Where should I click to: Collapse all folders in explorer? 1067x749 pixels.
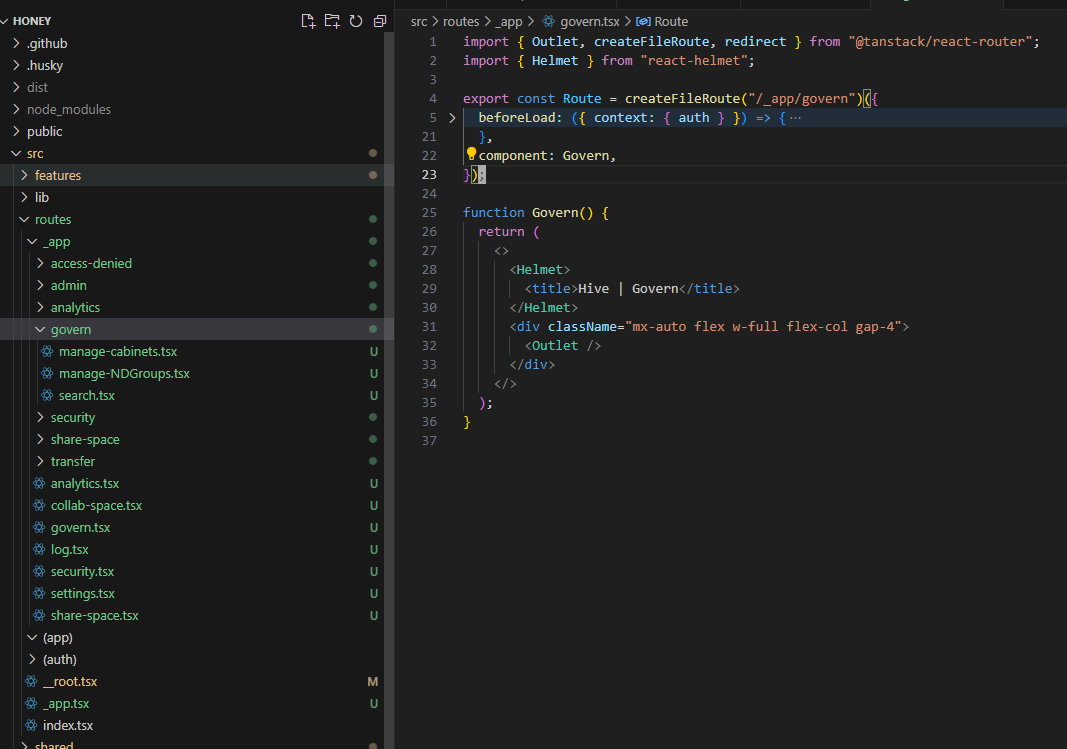380,21
